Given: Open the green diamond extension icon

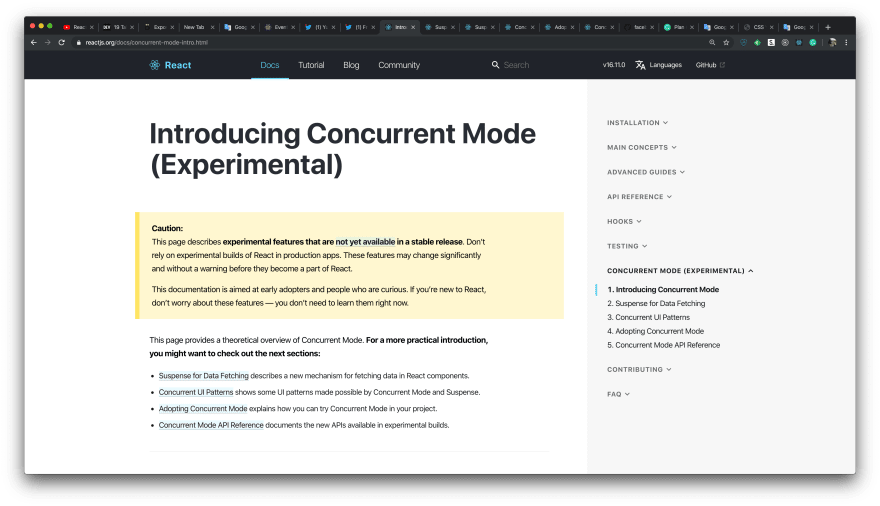Looking at the screenshot, I should click(x=758, y=43).
